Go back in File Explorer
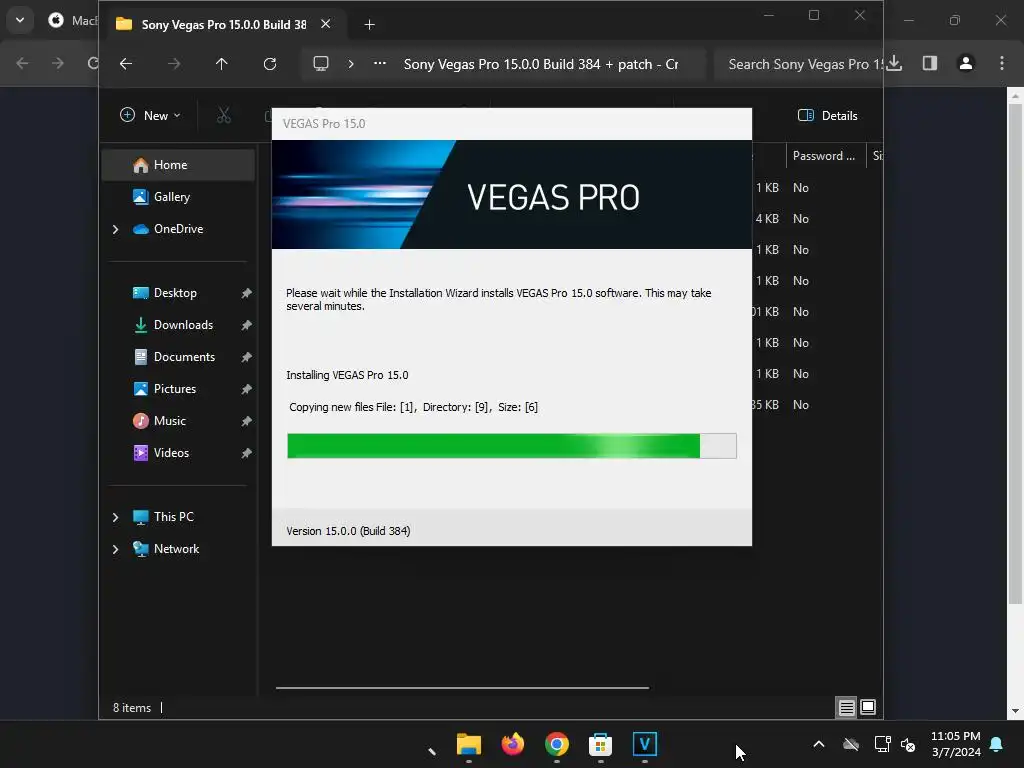The width and height of the screenshot is (1024, 768). pyautogui.click(x=126, y=64)
